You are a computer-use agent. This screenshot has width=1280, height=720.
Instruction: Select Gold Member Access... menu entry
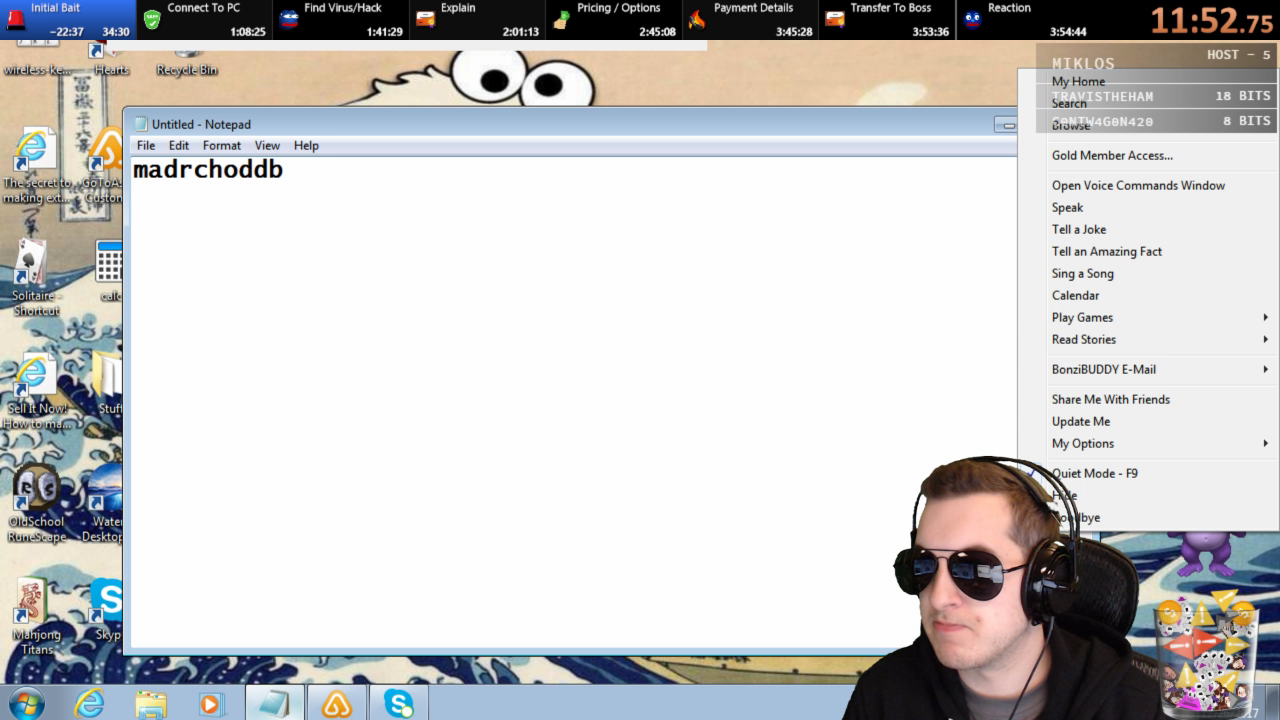click(1112, 155)
